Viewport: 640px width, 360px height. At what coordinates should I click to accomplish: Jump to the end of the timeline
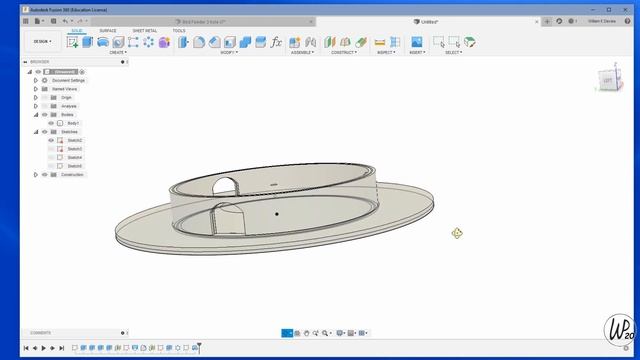[62, 348]
